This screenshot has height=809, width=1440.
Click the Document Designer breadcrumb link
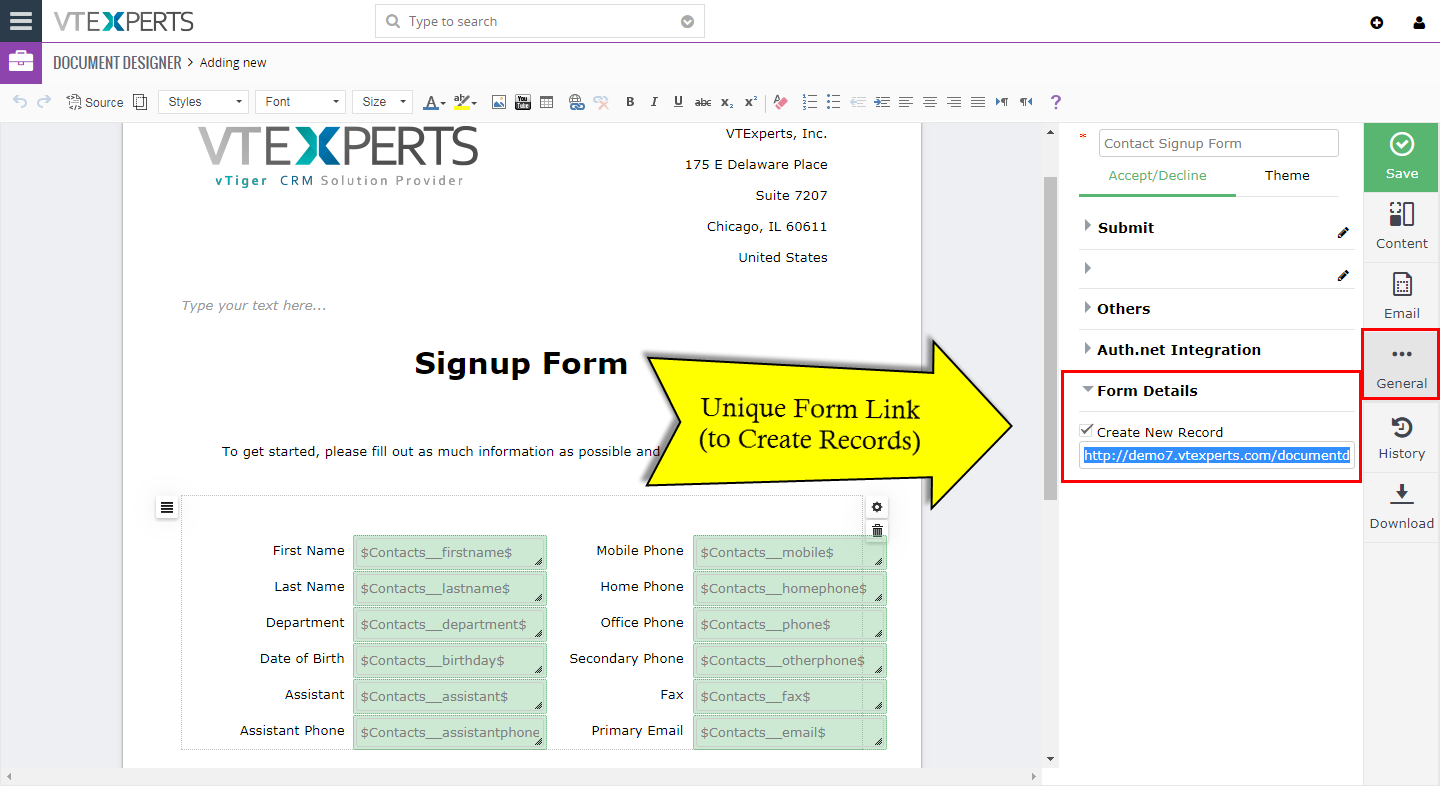pos(117,63)
